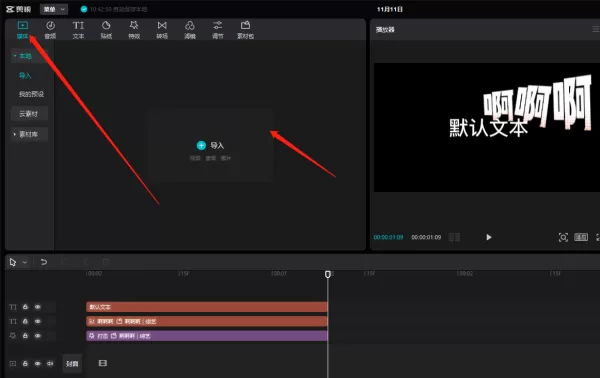This screenshot has height=378, width=600.
Task: Select the 默认文本 clip on the timeline
Action: pos(207,307)
